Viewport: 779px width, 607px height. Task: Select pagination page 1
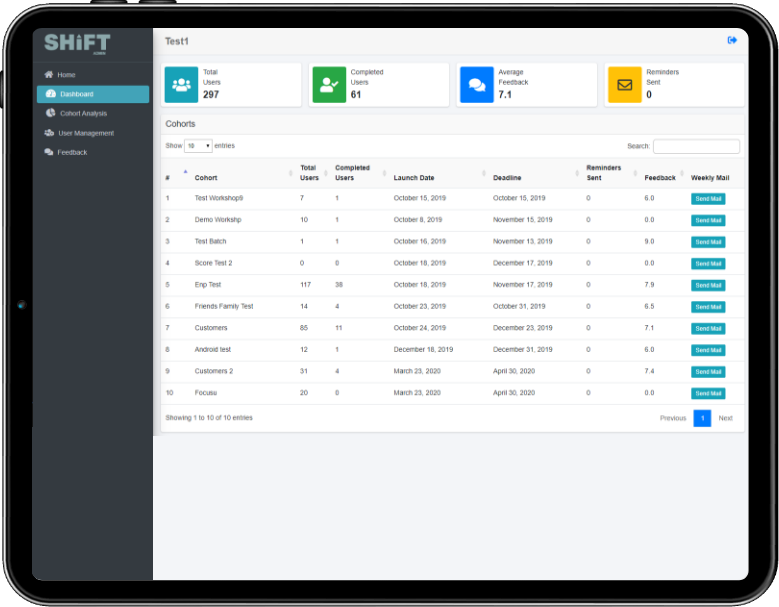tap(702, 418)
